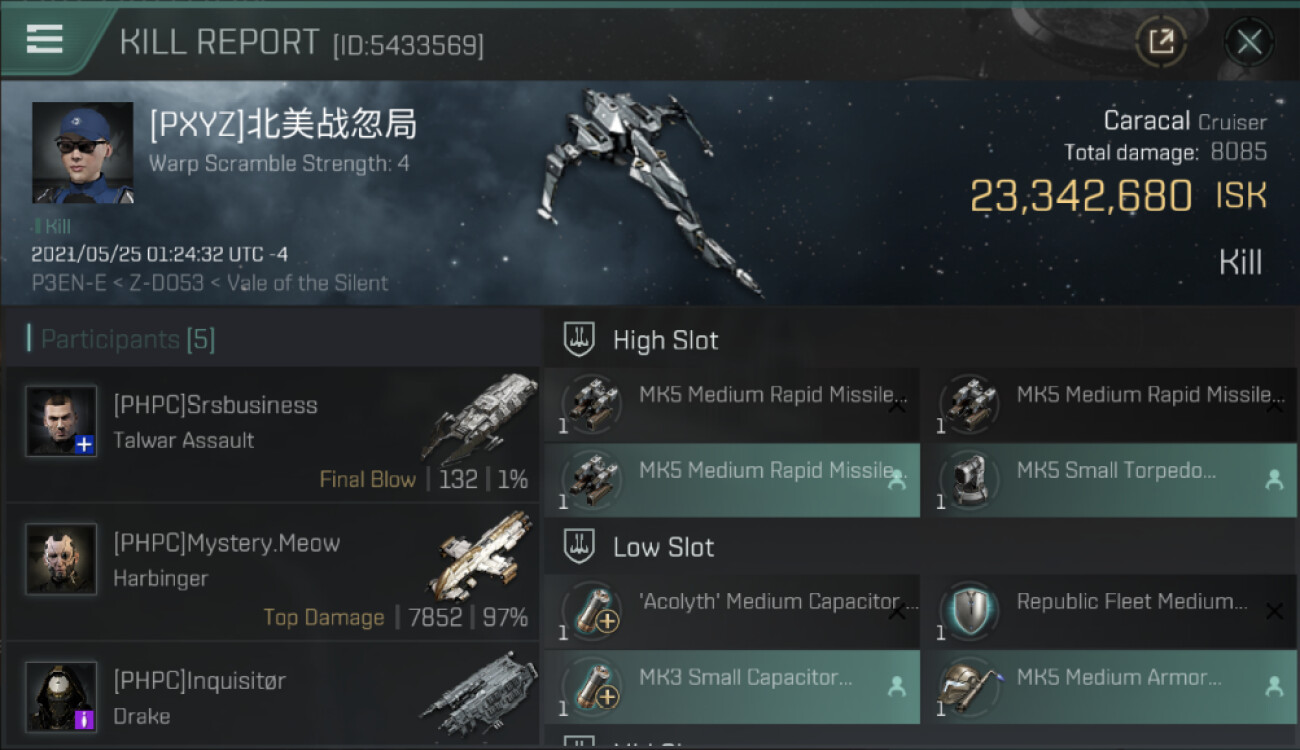This screenshot has width=1300, height=750.
Task: Select the MK5 Medium Armor module
Action: pos(1109,687)
